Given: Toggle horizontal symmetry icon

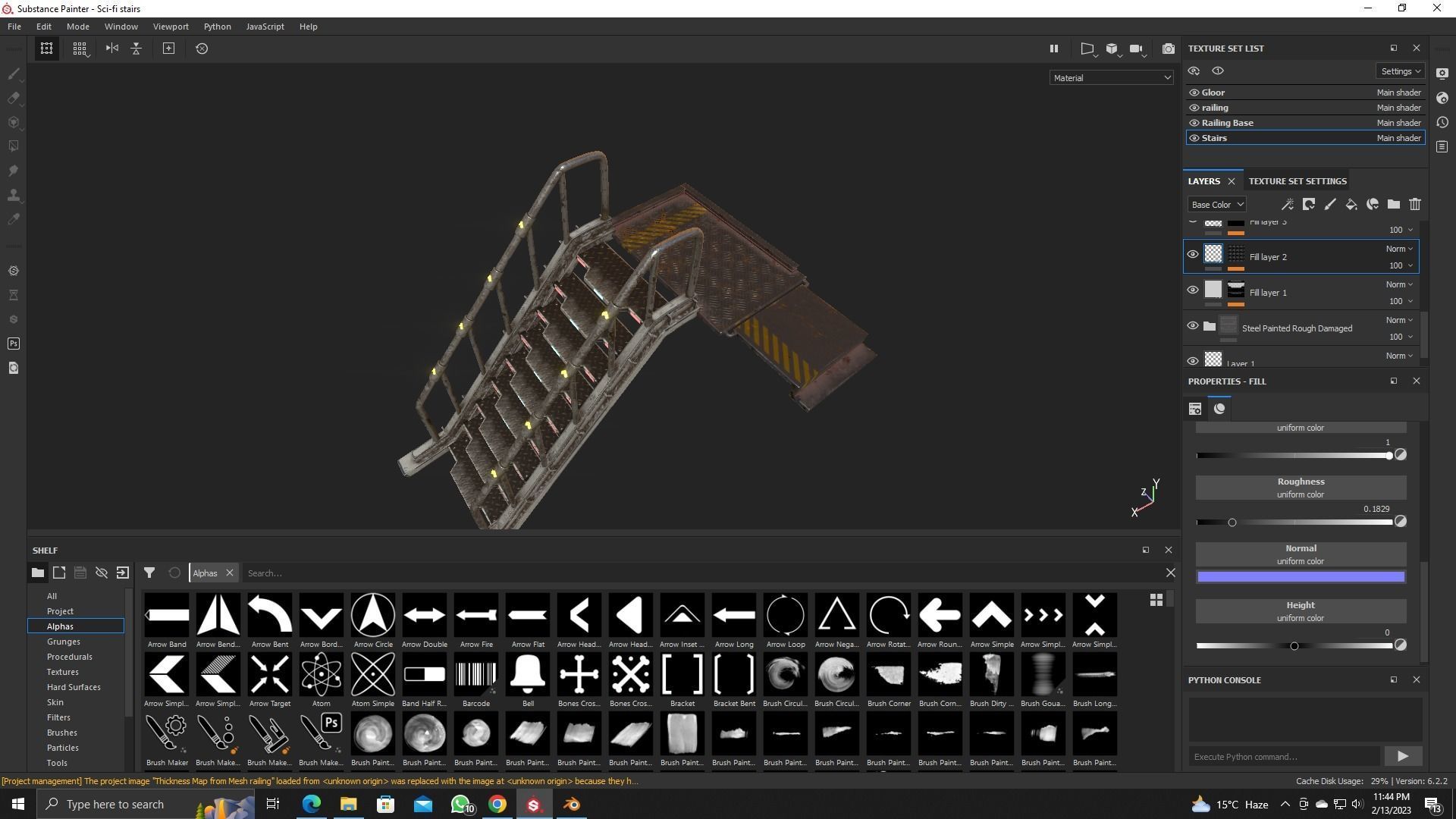Looking at the screenshot, I should [x=112, y=49].
